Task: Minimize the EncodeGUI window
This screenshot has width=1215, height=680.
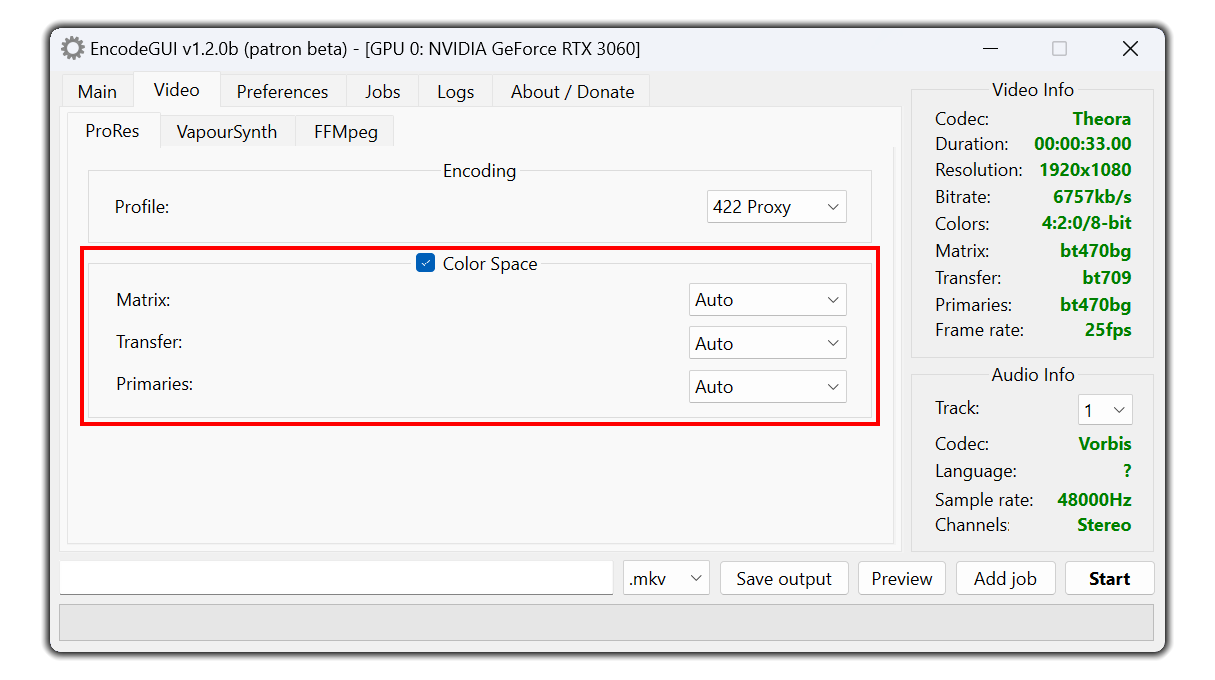Action: point(990,48)
